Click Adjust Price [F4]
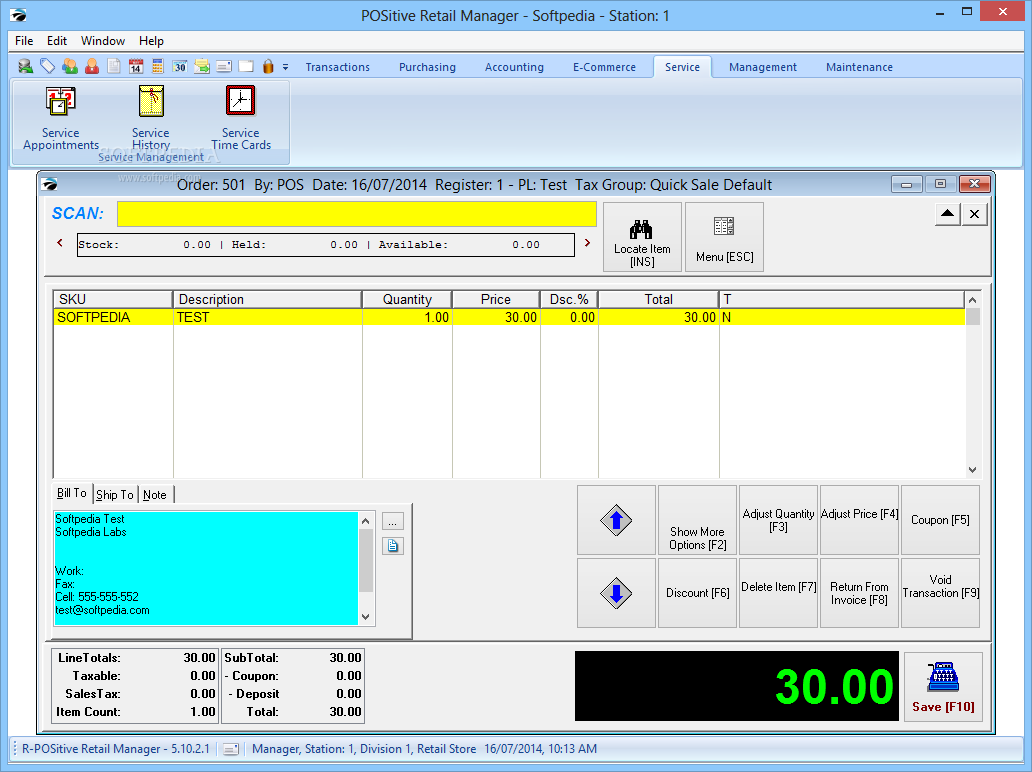Image resolution: width=1032 pixels, height=772 pixels. (x=860, y=520)
